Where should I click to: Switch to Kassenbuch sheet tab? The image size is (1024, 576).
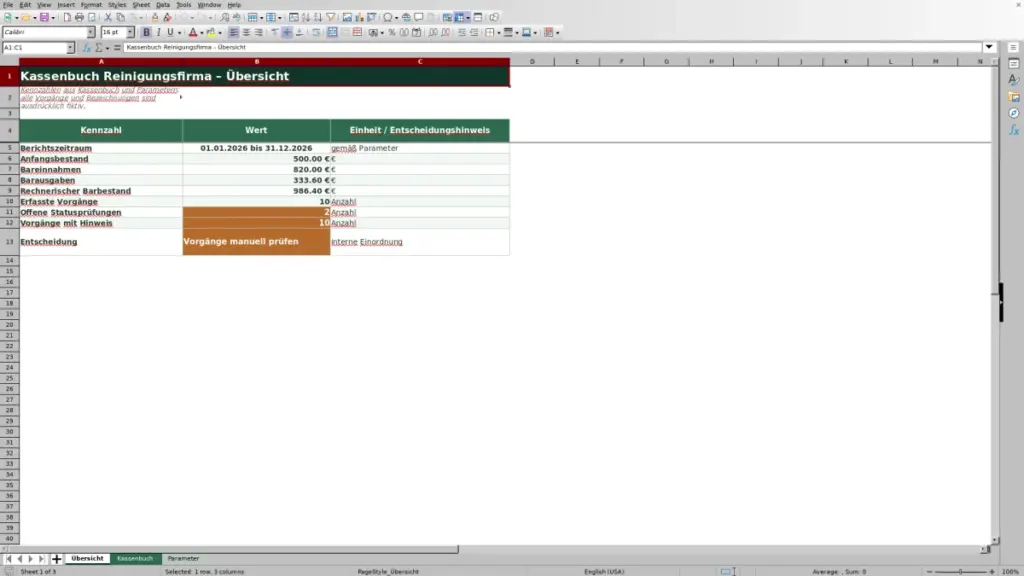[135, 559]
